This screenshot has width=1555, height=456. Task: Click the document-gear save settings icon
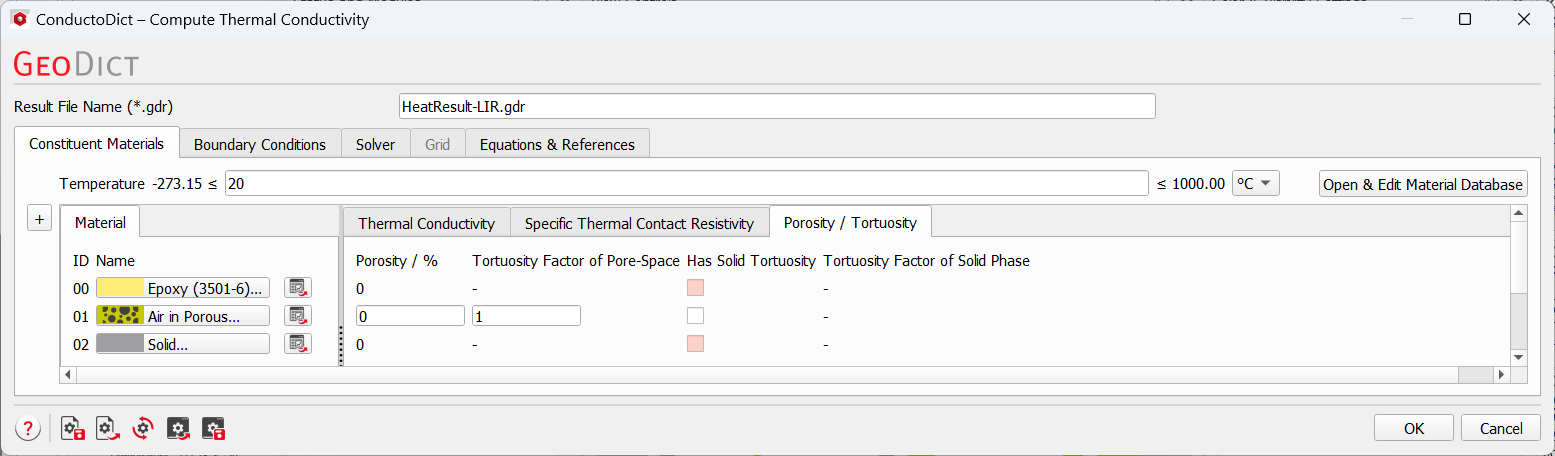(73, 429)
